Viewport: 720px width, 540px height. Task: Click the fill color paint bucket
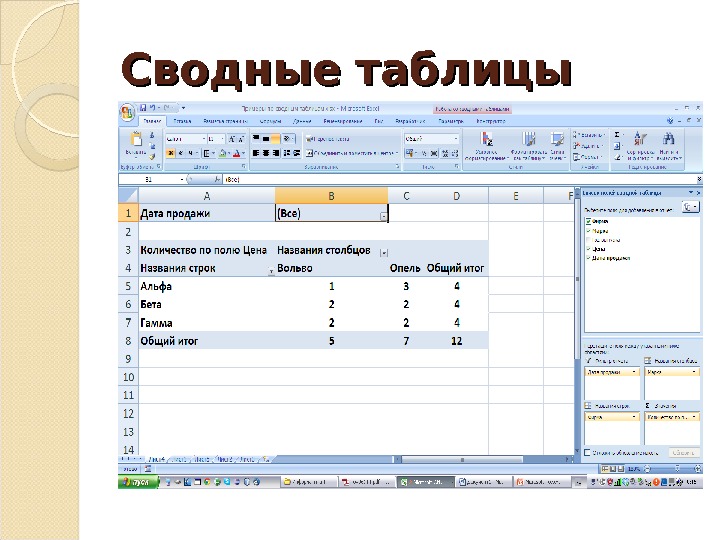(223, 153)
